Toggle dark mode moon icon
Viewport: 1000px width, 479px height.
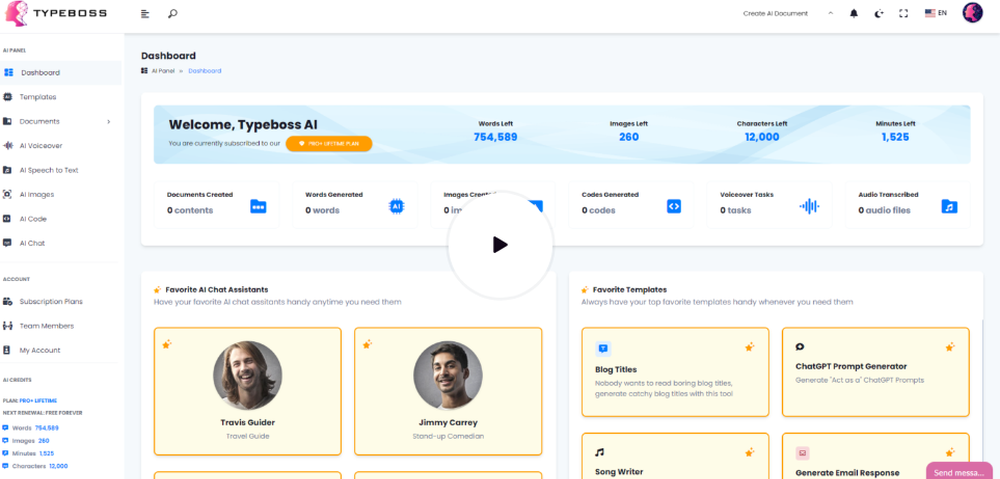(879, 13)
